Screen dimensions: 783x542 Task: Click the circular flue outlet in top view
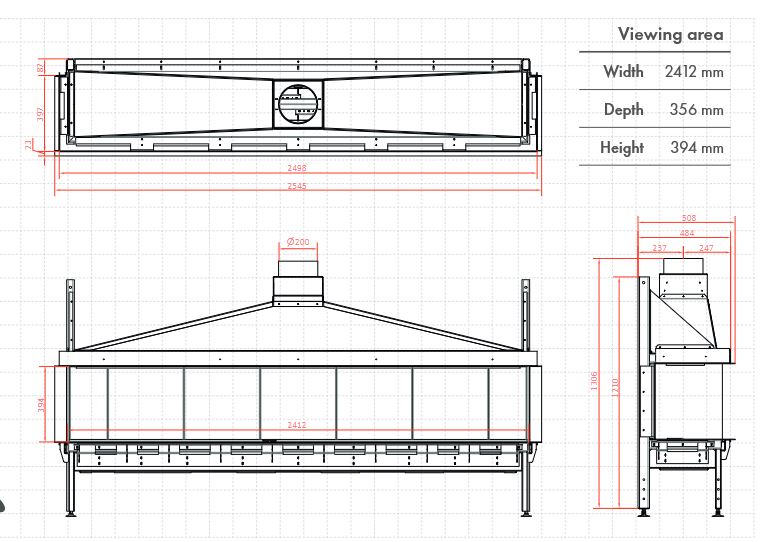pos(297,103)
